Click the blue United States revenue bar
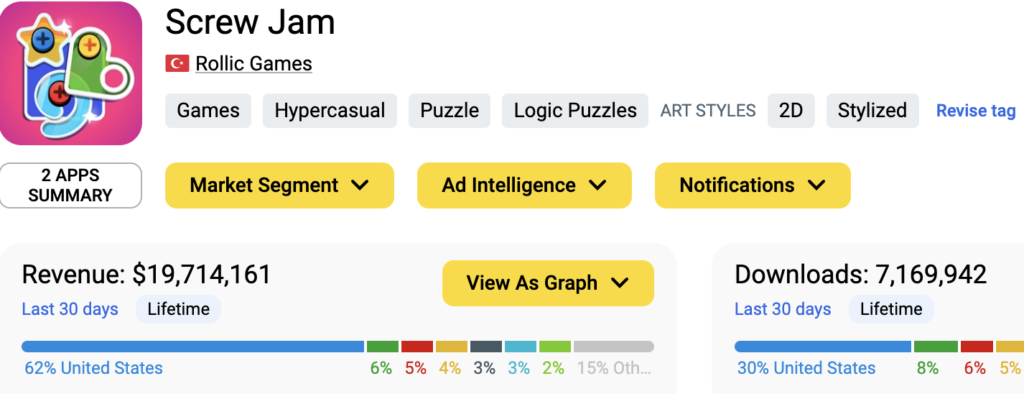Image resolution: width=1024 pixels, height=394 pixels. tap(193, 346)
